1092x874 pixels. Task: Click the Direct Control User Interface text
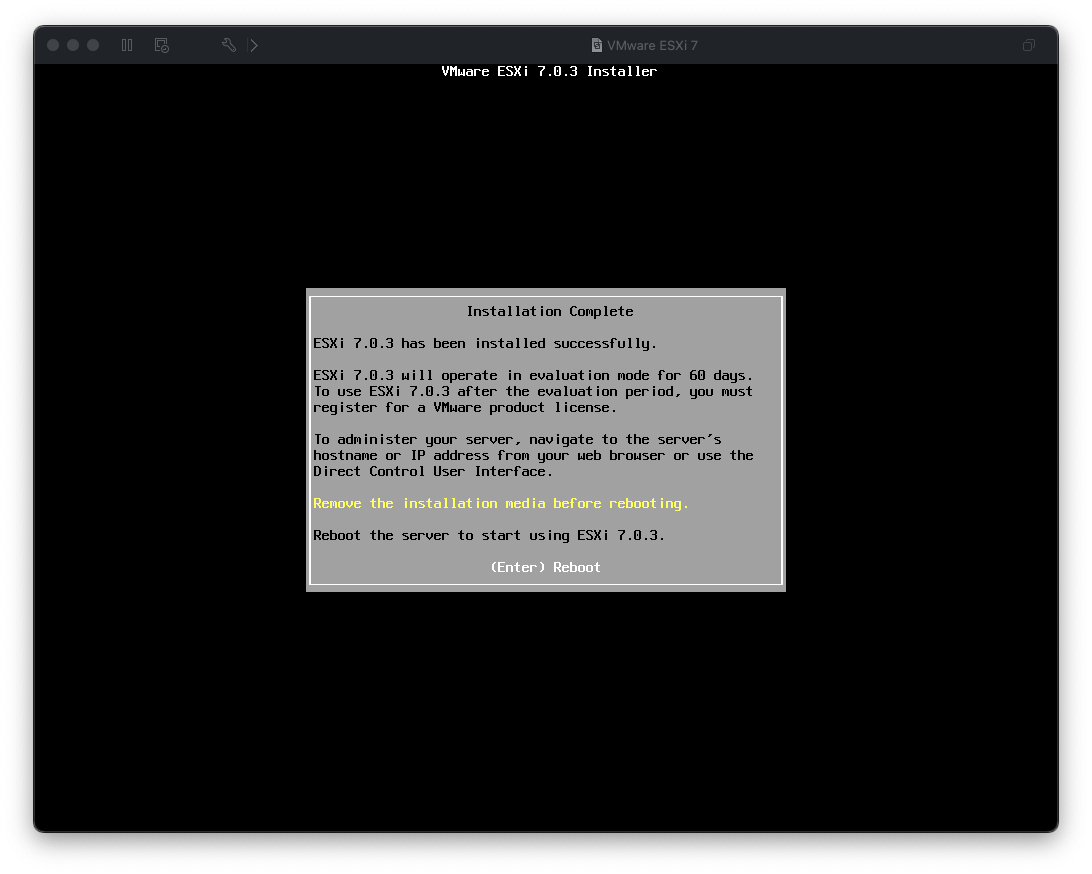[x=432, y=471]
